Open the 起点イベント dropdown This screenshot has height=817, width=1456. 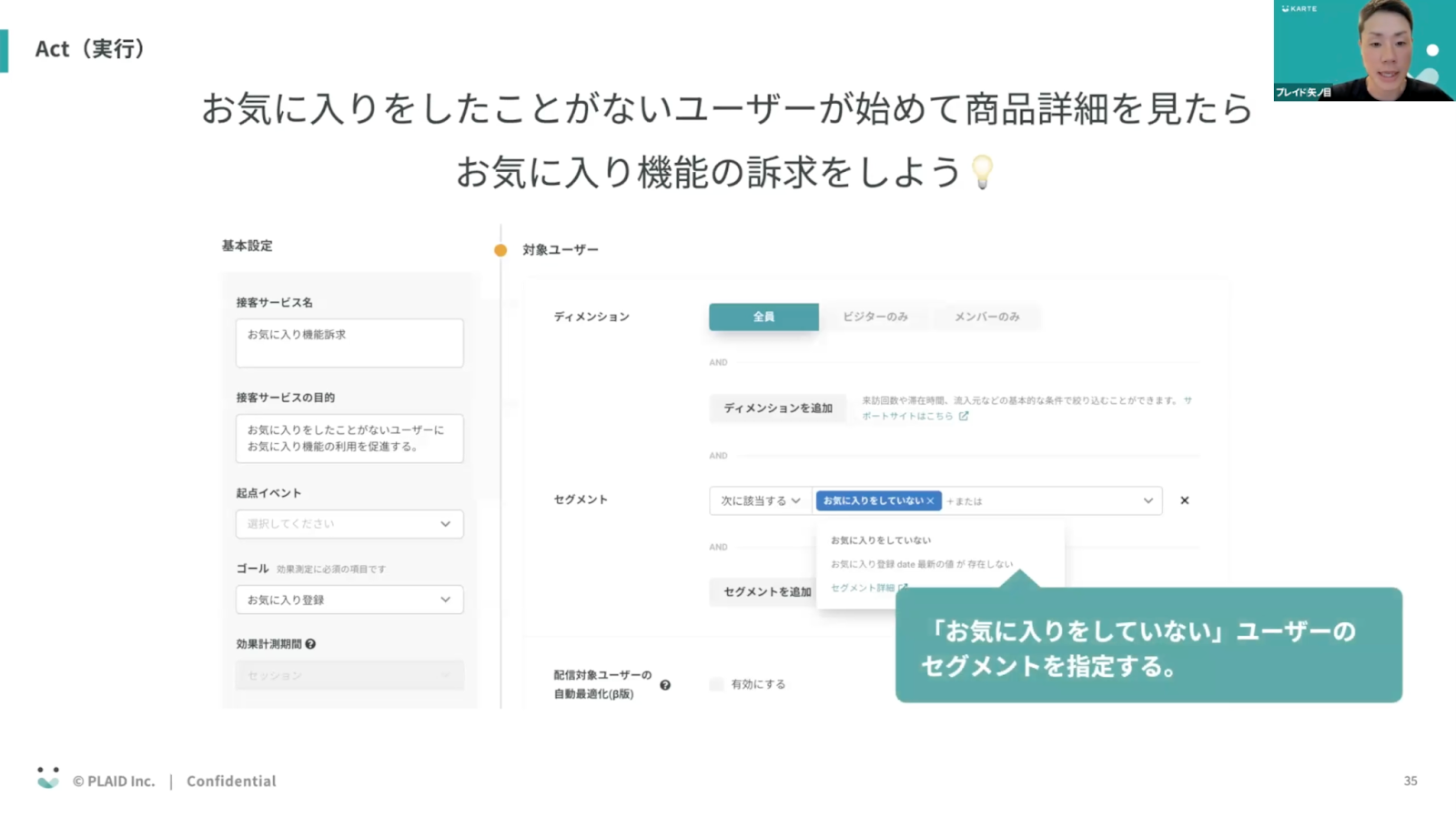(x=349, y=524)
